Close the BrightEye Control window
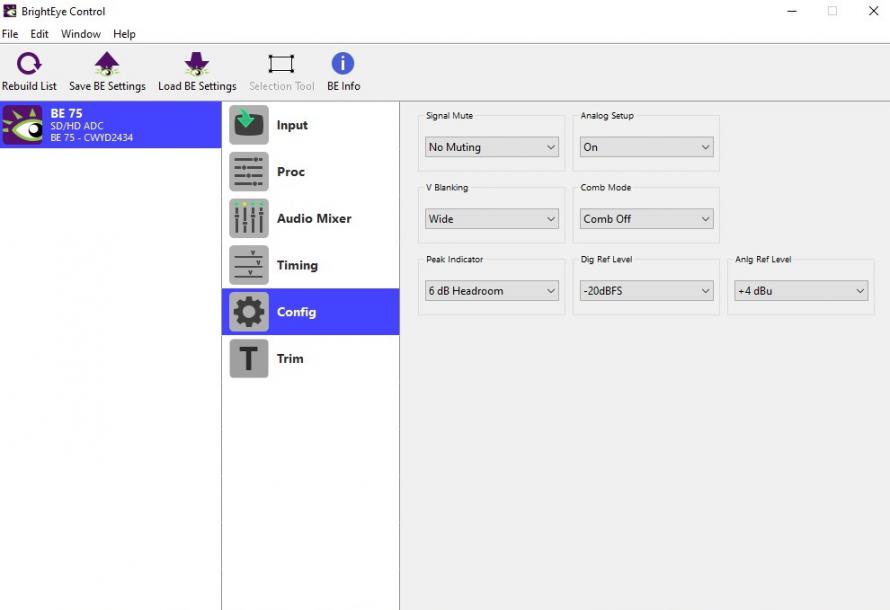The image size is (890, 610). pos(874,11)
